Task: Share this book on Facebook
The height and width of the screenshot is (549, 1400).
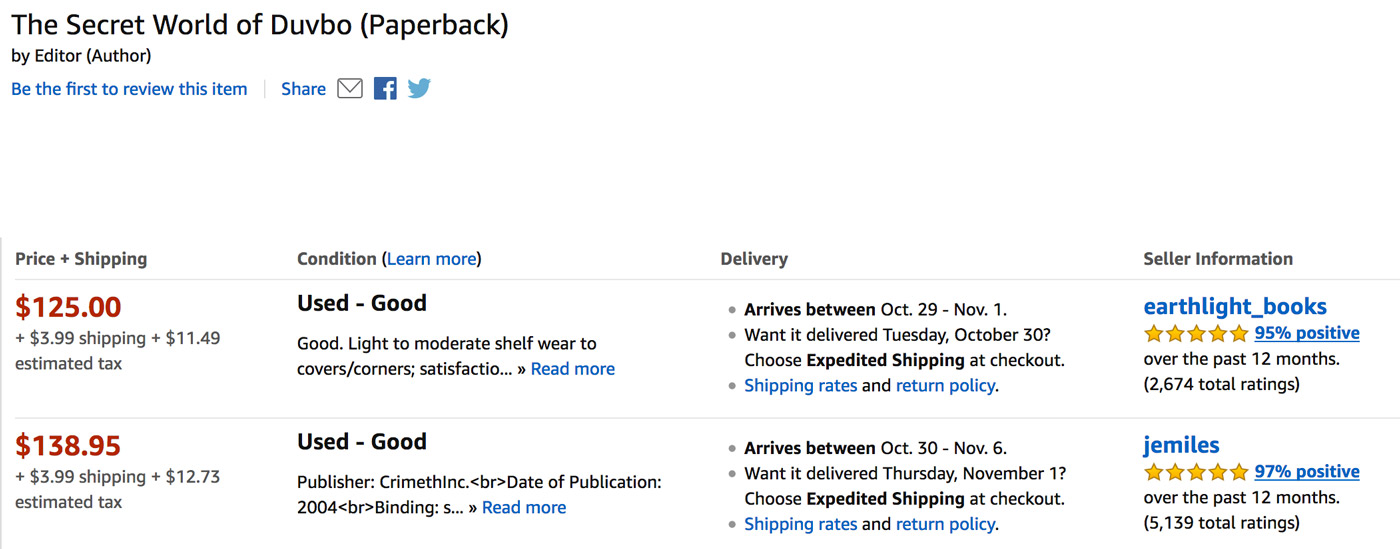Action: point(385,89)
